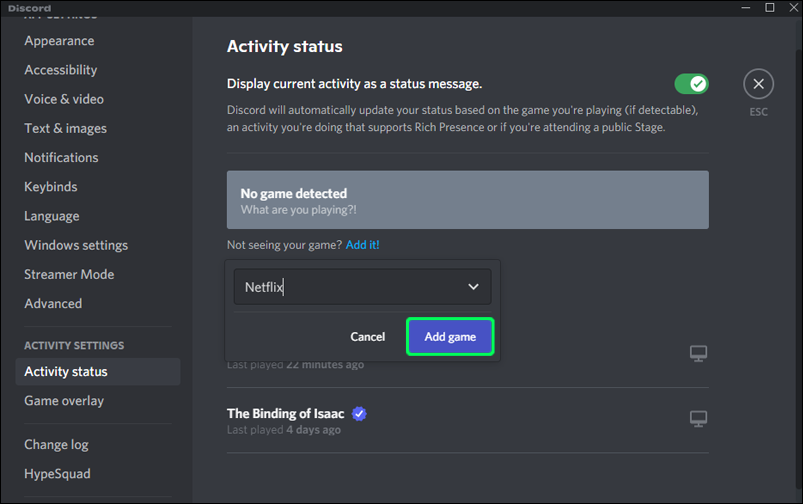Open HypeSquad page
Viewport: 803px width, 504px height.
57,474
